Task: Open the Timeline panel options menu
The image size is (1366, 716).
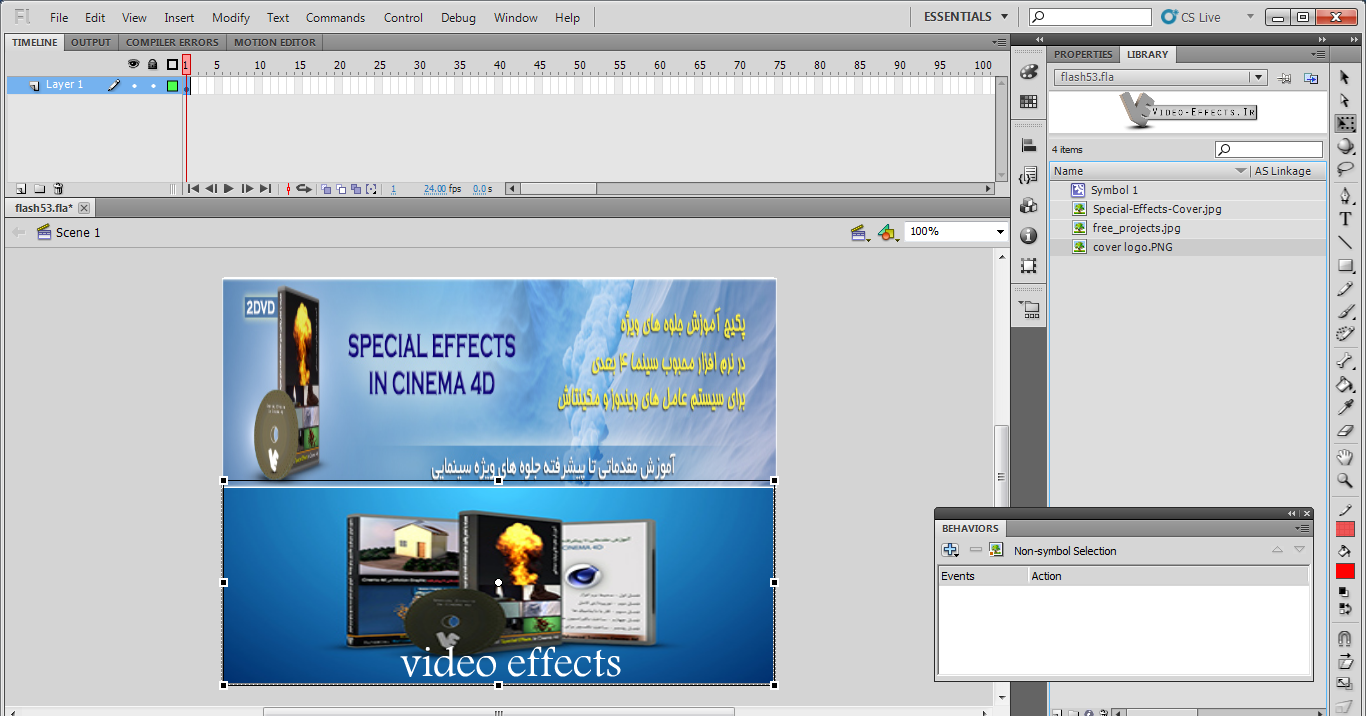Action: tap(999, 42)
